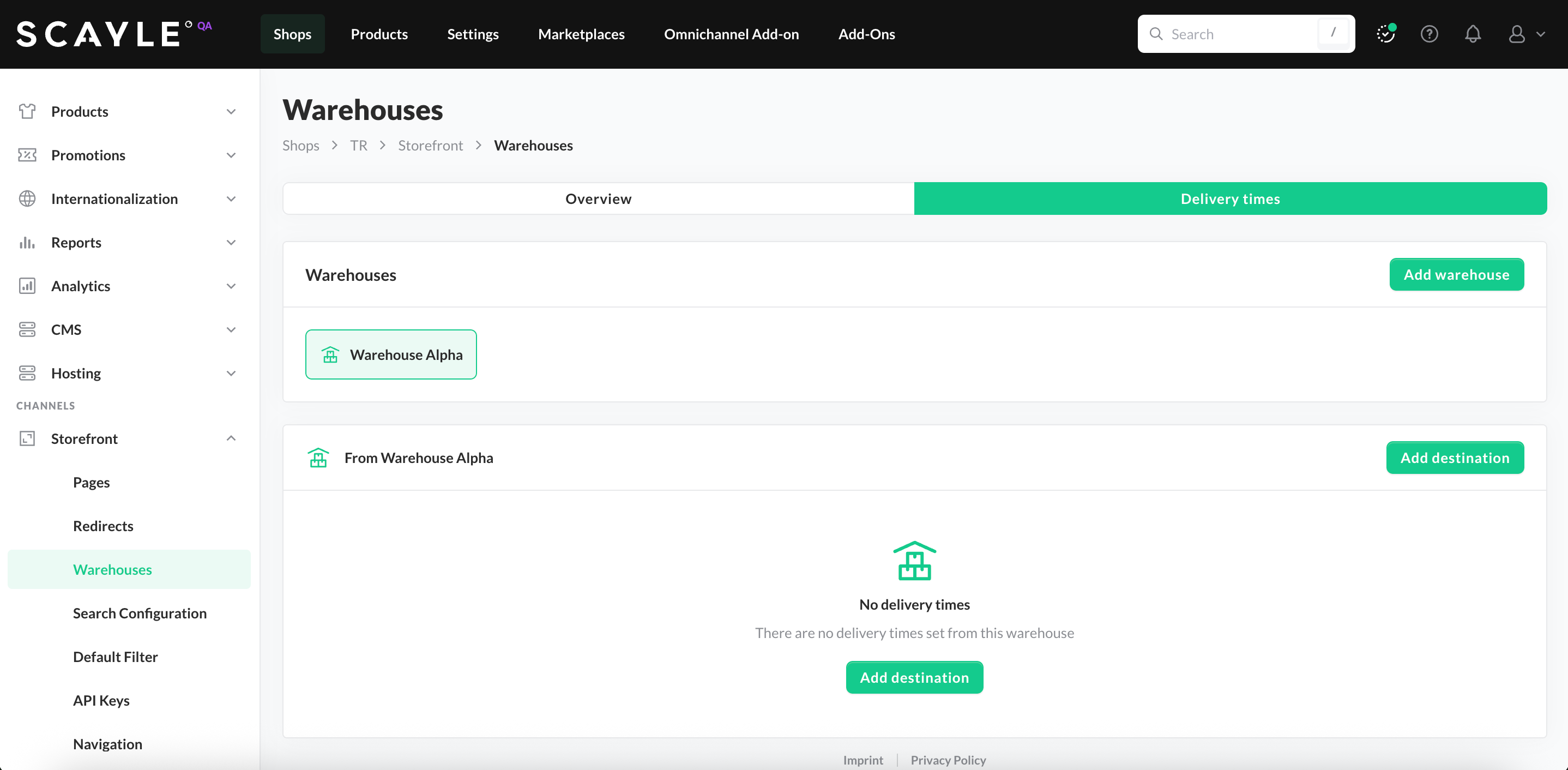Viewport: 1568px width, 770px height.
Task: Click the Analytics chart icon in sidebar
Action: point(27,286)
